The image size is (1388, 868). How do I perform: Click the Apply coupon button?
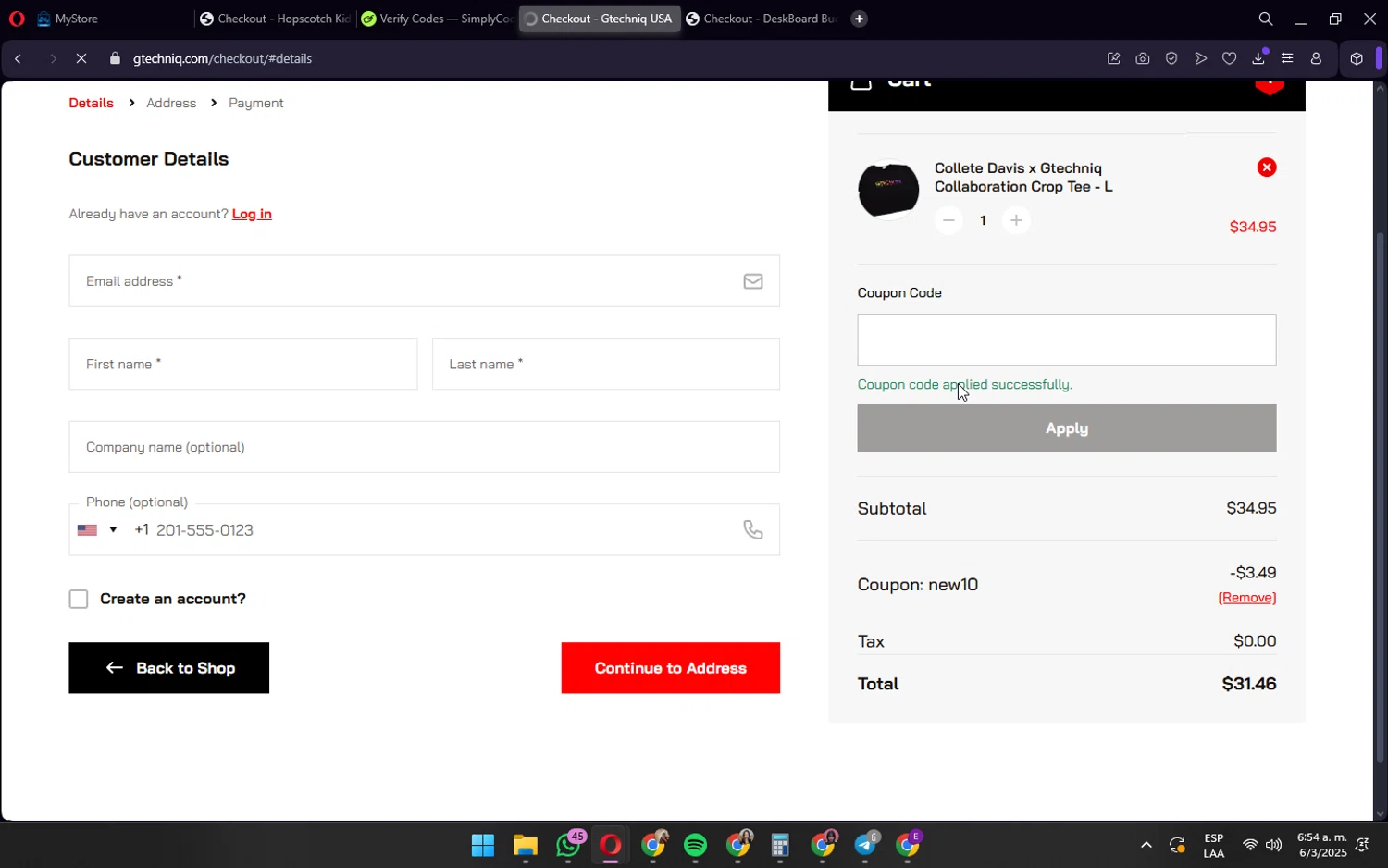(x=1066, y=428)
